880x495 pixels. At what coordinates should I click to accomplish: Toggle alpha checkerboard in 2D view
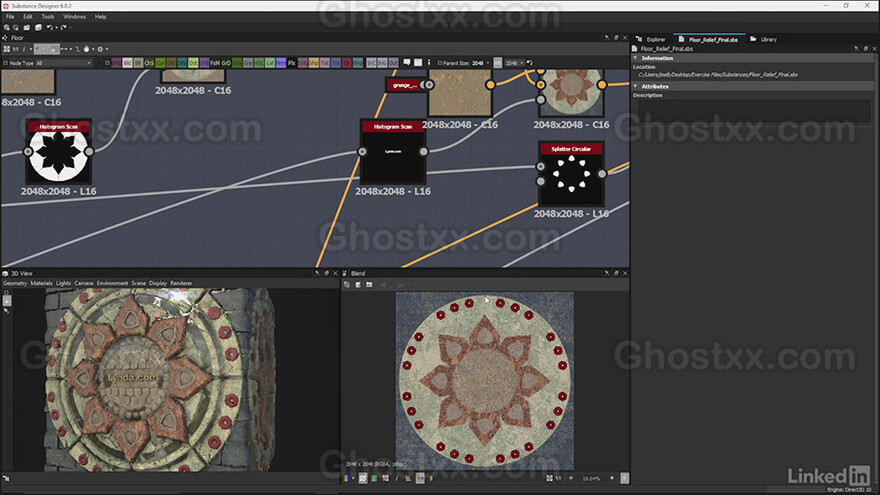(363, 478)
